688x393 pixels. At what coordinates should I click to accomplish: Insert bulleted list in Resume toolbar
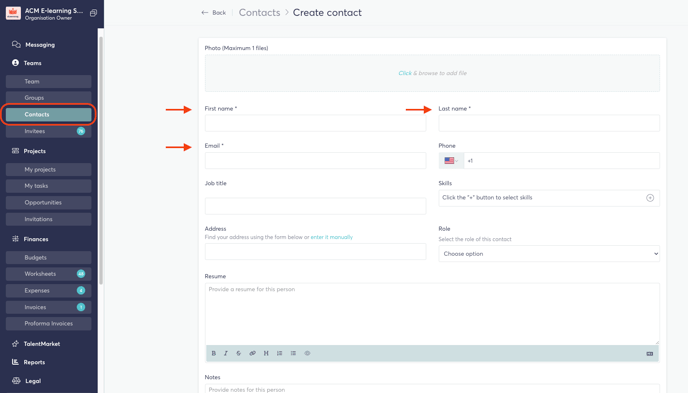(x=293, y=353)
